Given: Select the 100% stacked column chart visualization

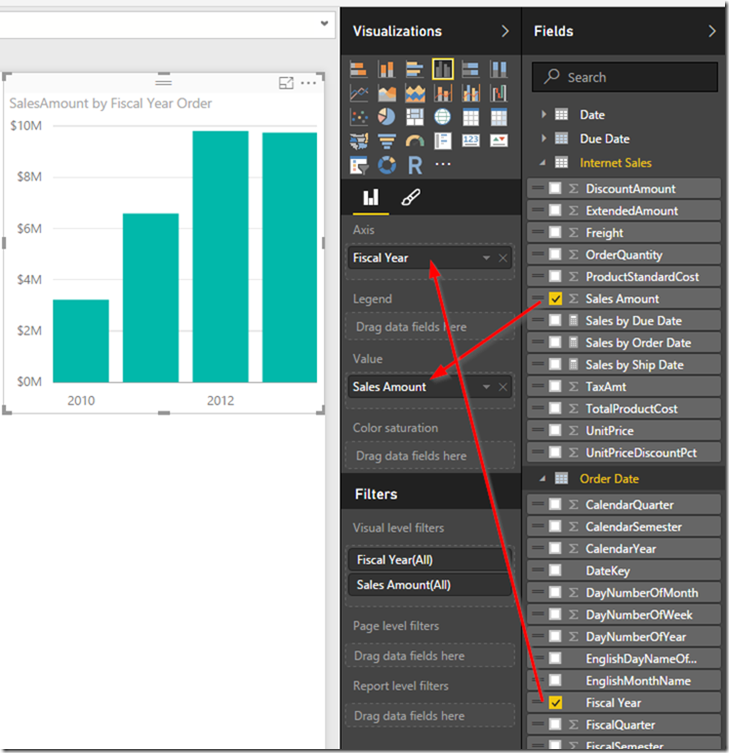Looking at the screenshot, I should pos(498,69).
